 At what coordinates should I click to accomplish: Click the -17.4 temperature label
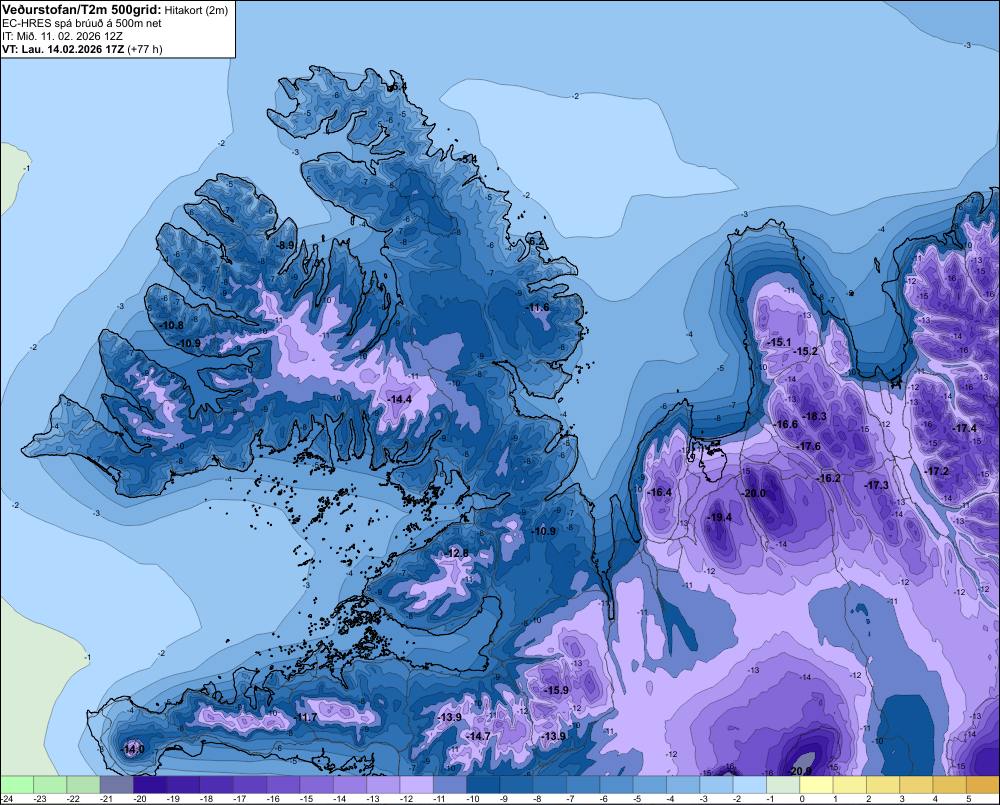(964, 428)
